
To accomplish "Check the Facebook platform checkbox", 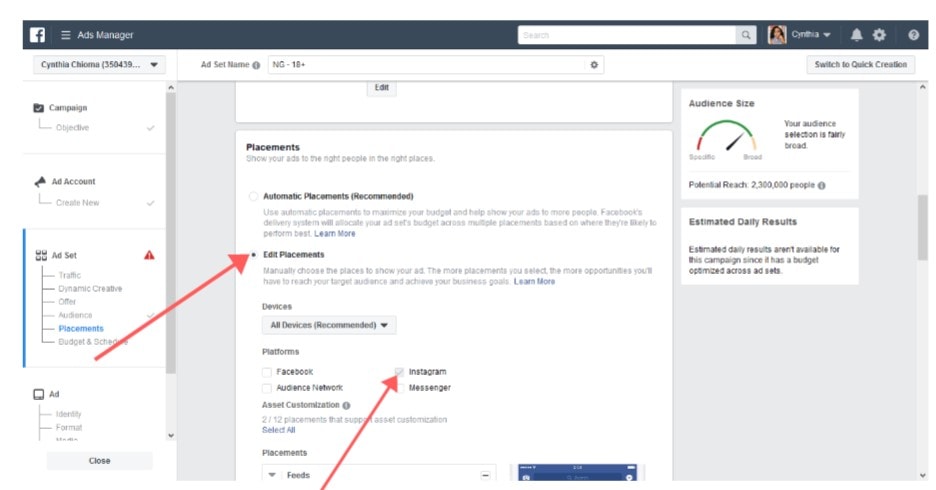I will click(267, 372).
